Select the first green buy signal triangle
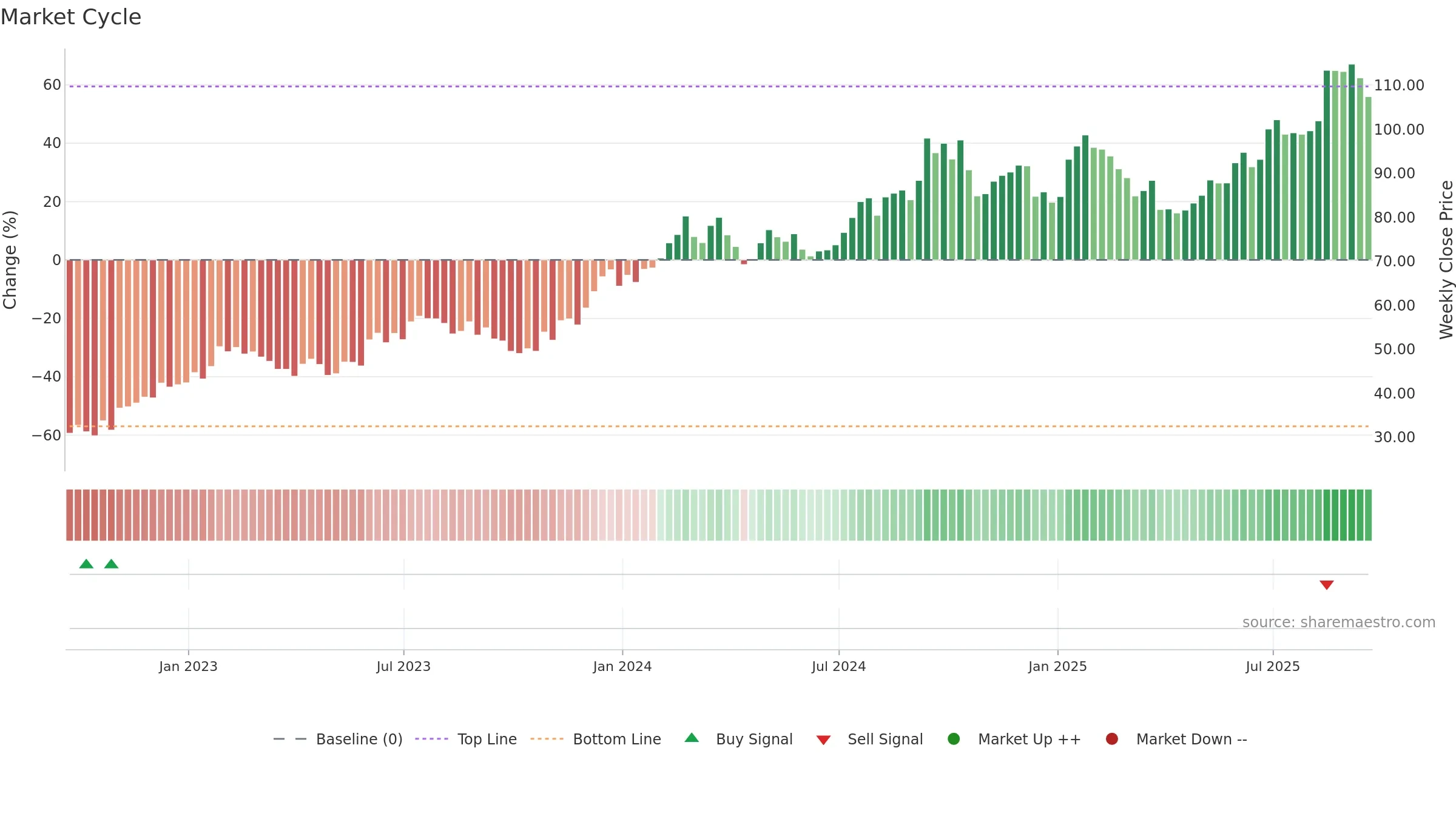Image resolution: width=1456 pixels, height=819 pixels. (x=86, y=564)
